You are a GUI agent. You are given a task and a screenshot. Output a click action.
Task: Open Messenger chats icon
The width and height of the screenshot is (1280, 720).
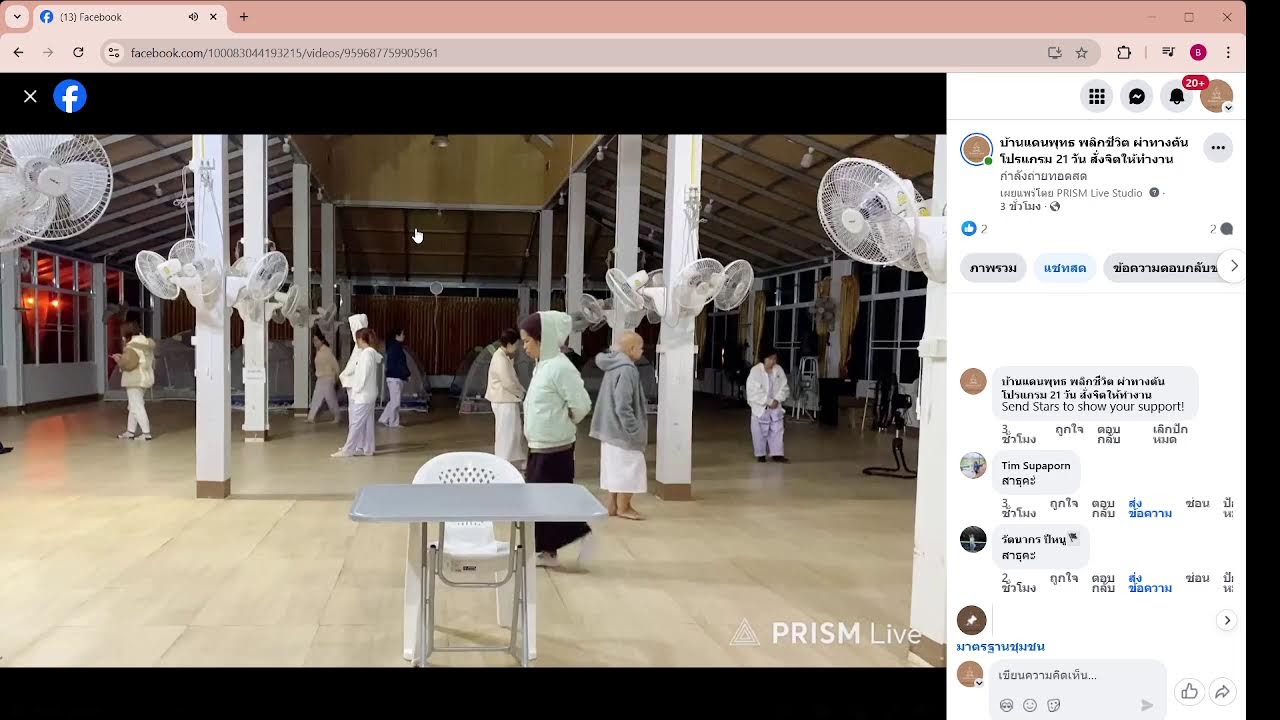[1137, 96]
